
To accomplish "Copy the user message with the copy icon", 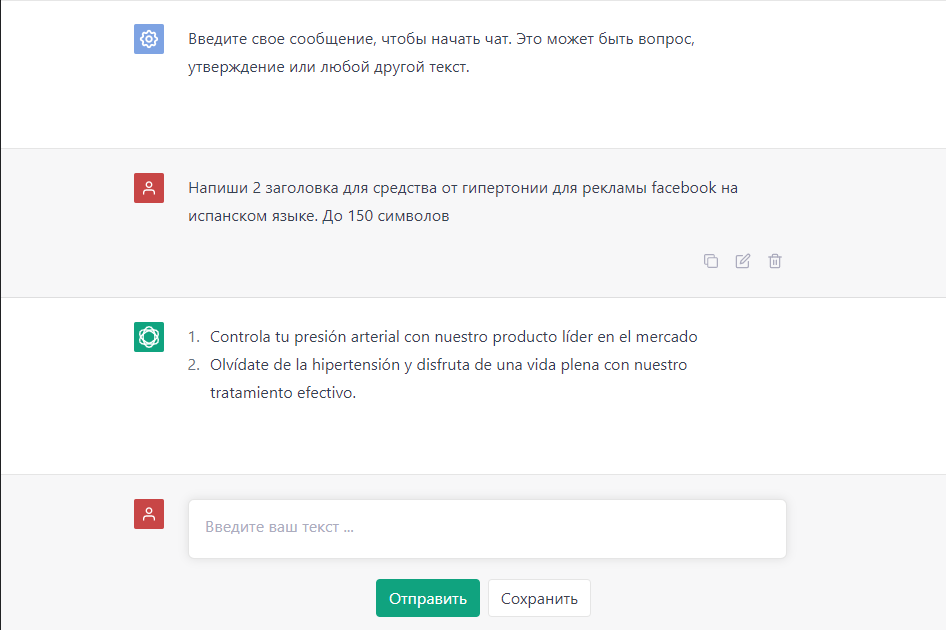I will pos(711,261).
